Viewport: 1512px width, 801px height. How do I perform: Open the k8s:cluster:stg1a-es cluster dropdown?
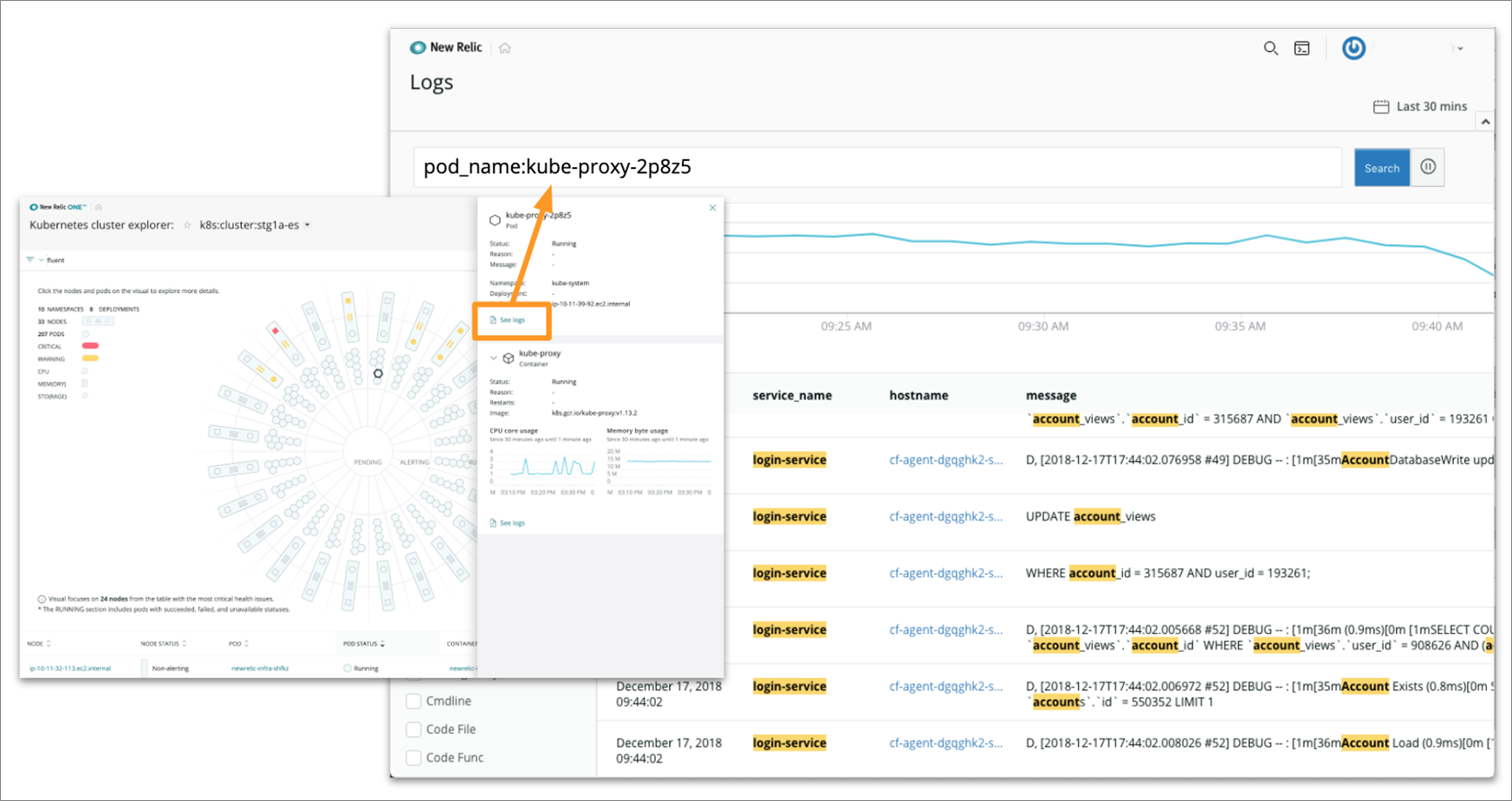(x=255, y=225)
